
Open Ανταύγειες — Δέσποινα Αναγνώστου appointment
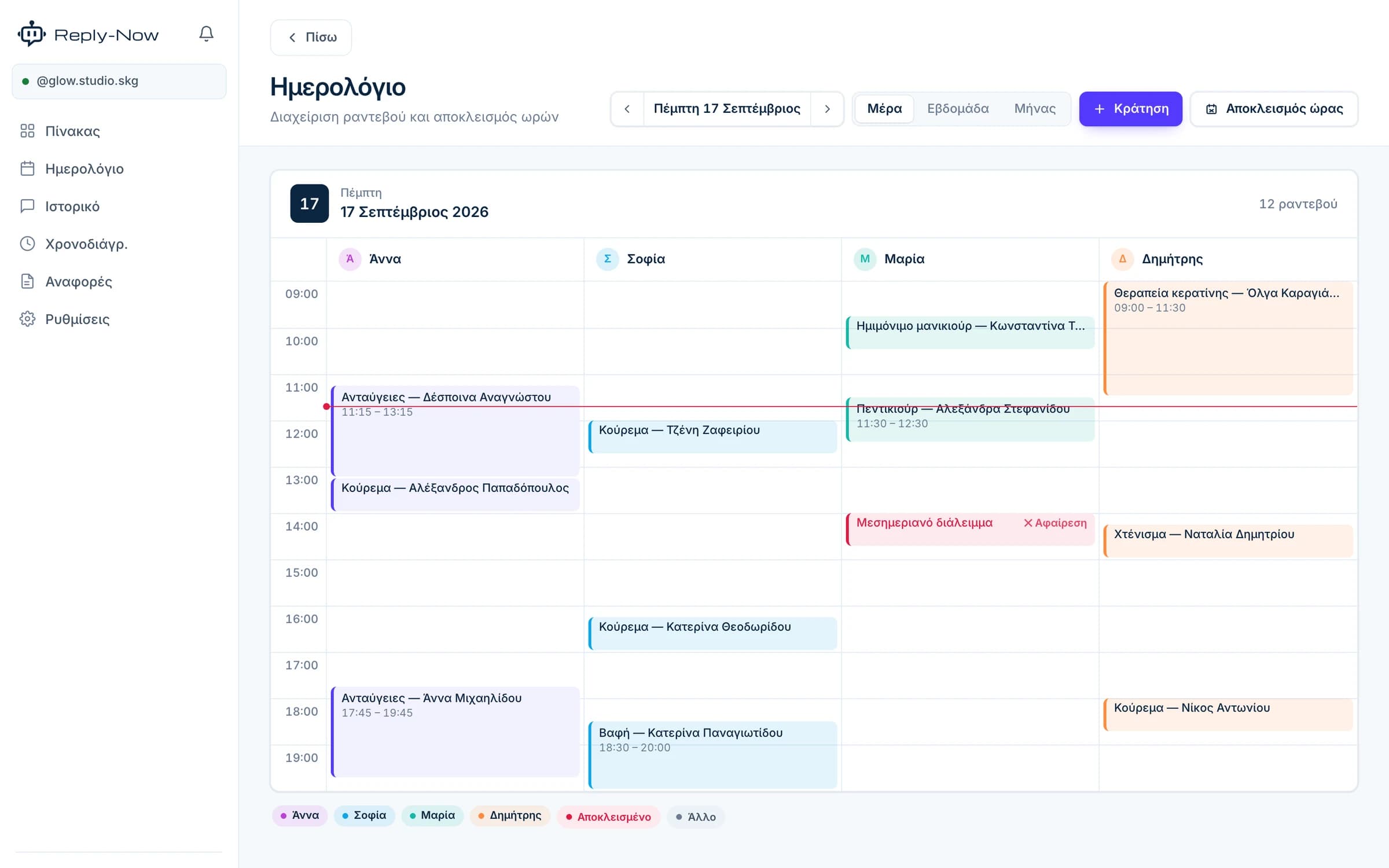click(x=455, y=431)
